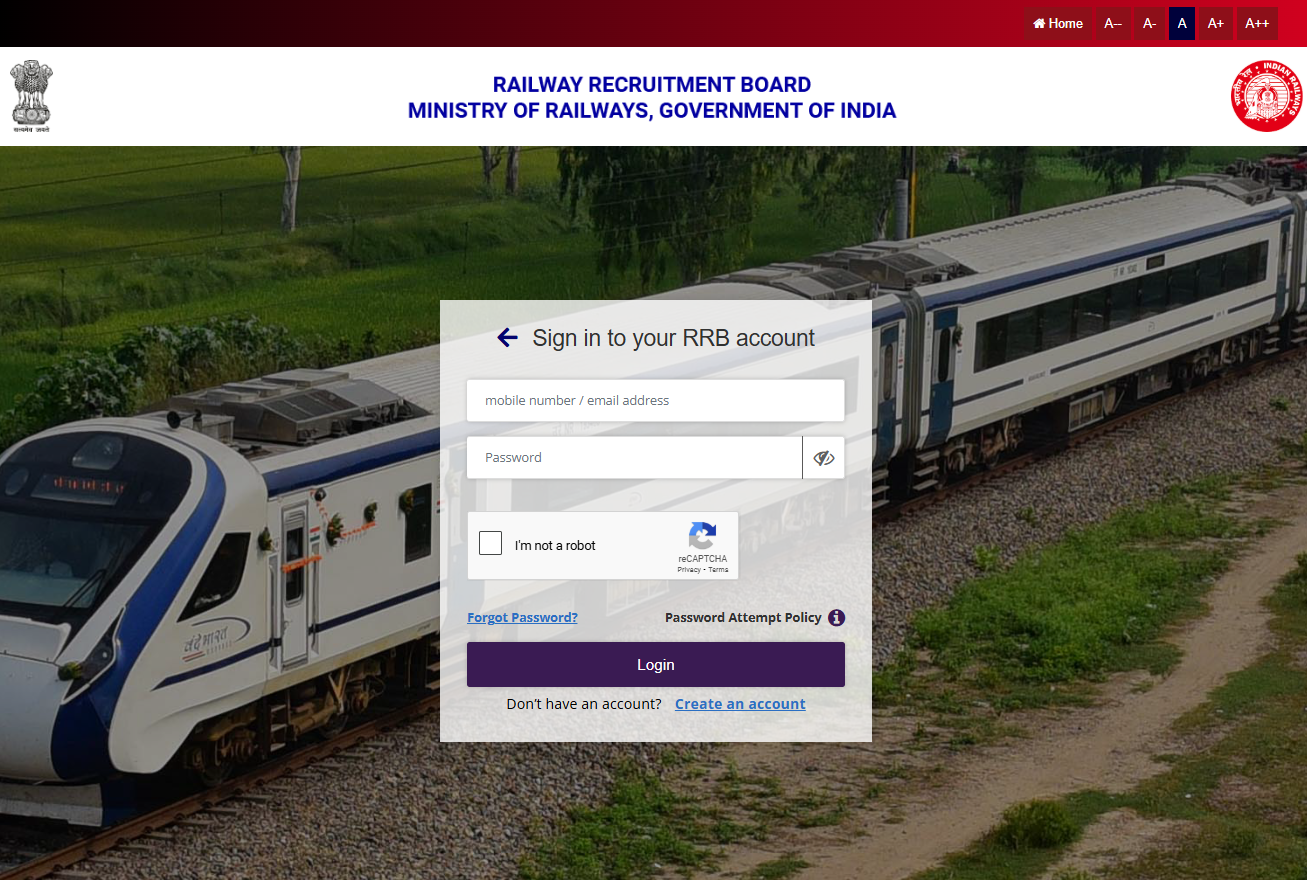Open the Forgot Password link
Viewport: 1307px width, 880px height.
pyautogui.click(x=522, y=617)
